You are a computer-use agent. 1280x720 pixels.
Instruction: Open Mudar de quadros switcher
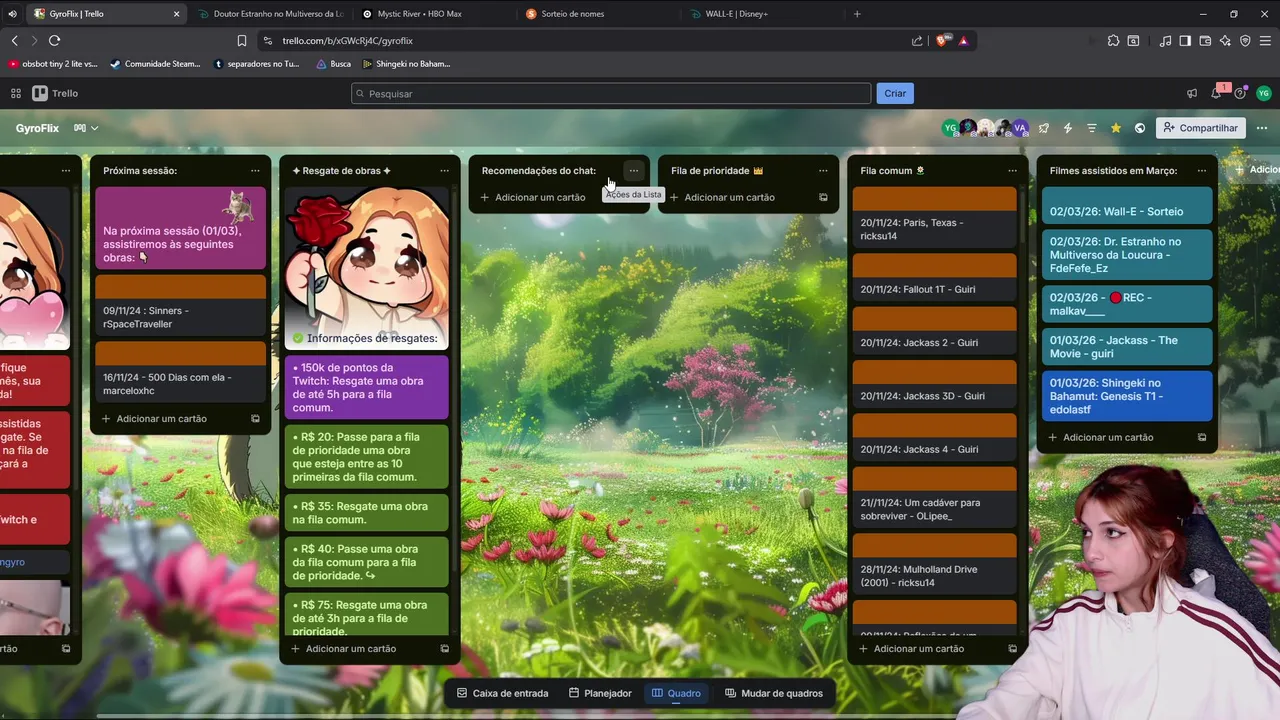click(x=774, y=693)
